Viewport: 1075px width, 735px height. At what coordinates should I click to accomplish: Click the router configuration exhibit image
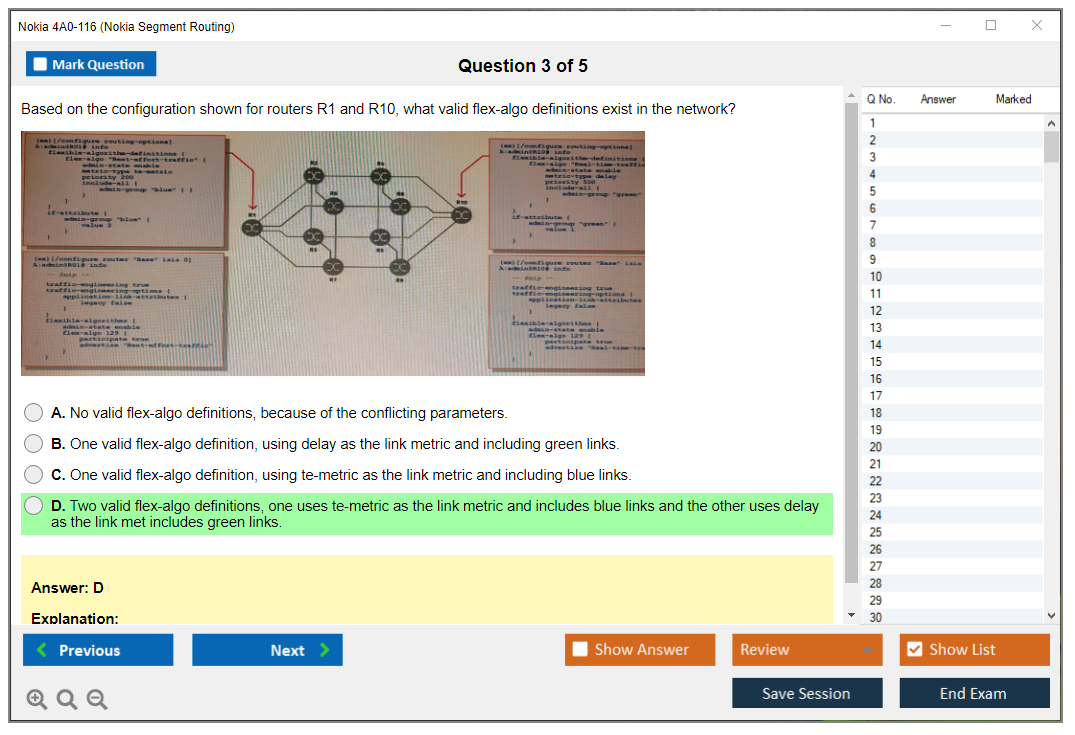(x=332, y=253)
